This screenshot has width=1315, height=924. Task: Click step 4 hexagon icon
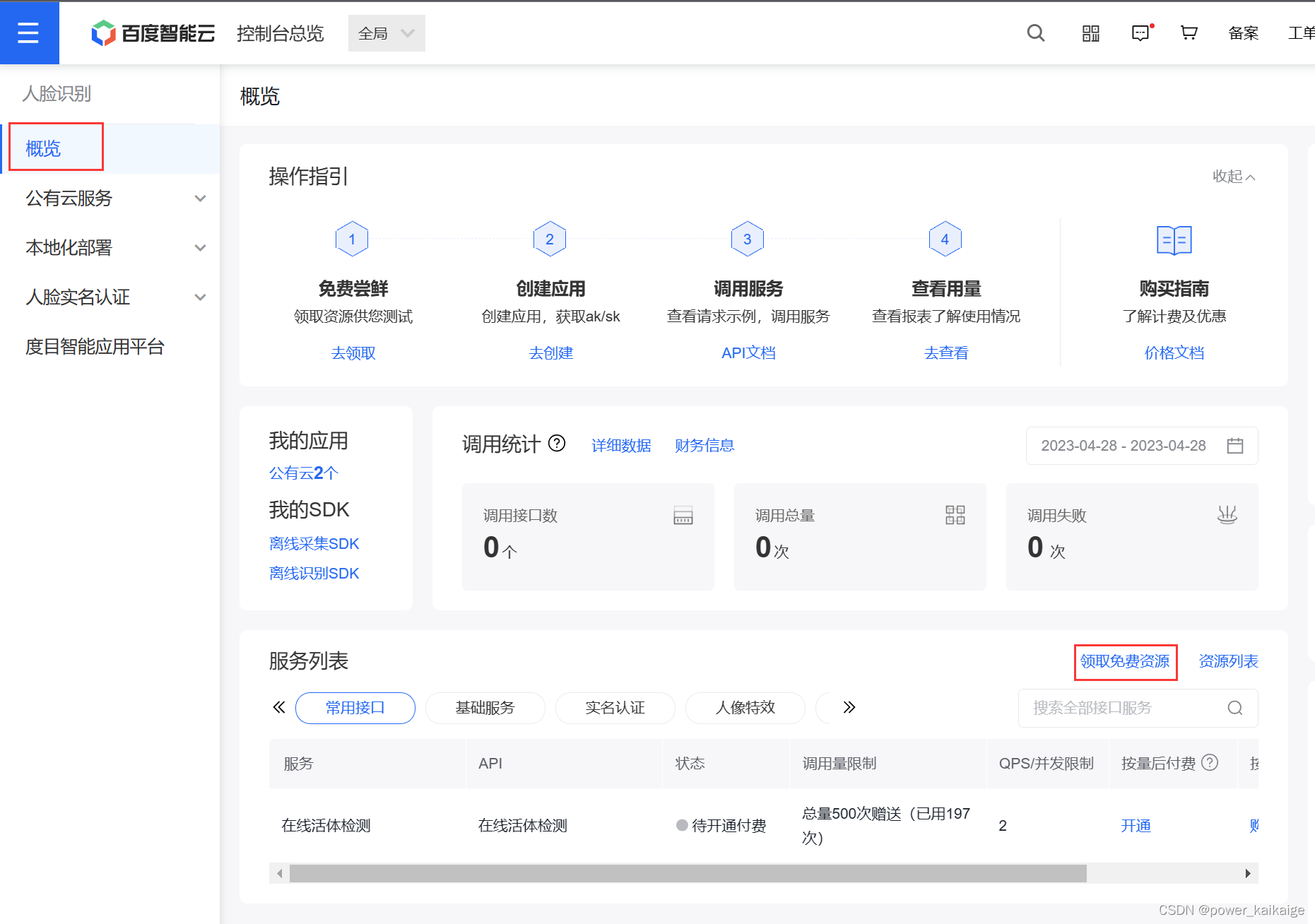pyautogui.click(x=945, y=239)
